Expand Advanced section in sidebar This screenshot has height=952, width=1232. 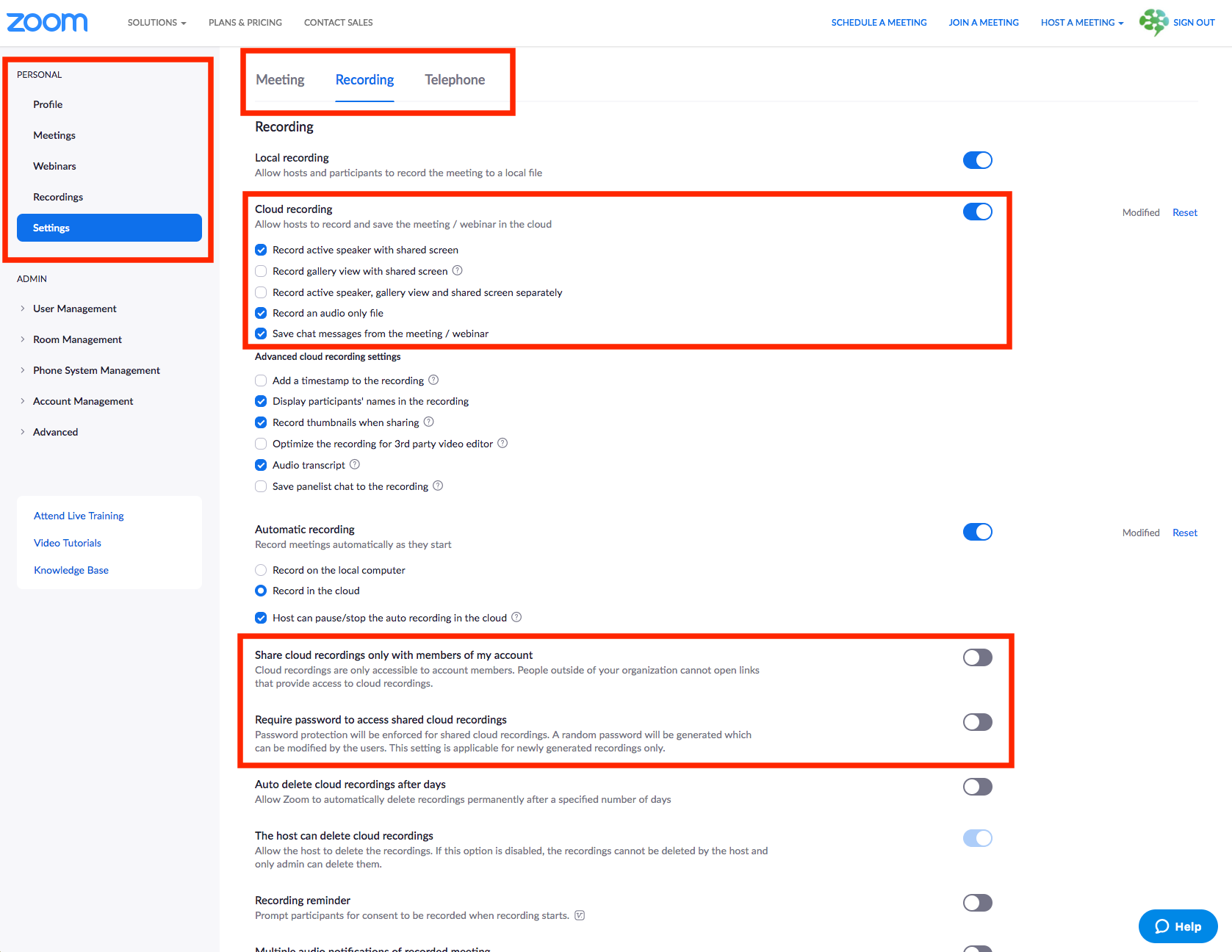(x=55, y=432)
